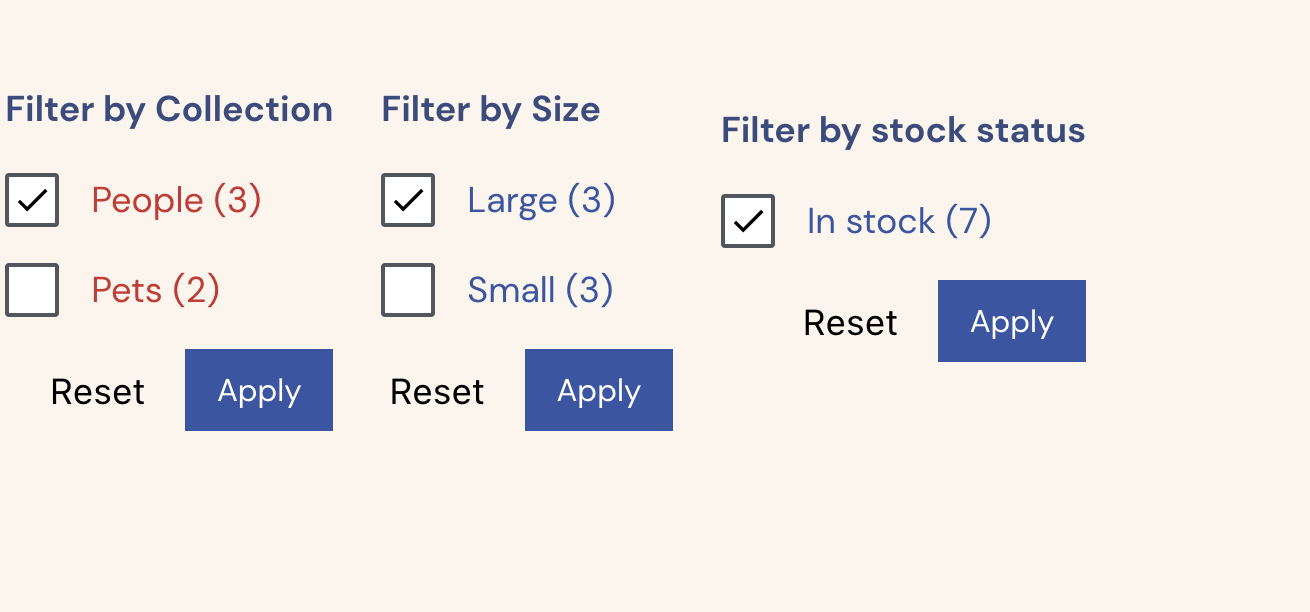Click the Filter by Collection heading
Viewport: 1310px width, 612px height.
point(169,109)
